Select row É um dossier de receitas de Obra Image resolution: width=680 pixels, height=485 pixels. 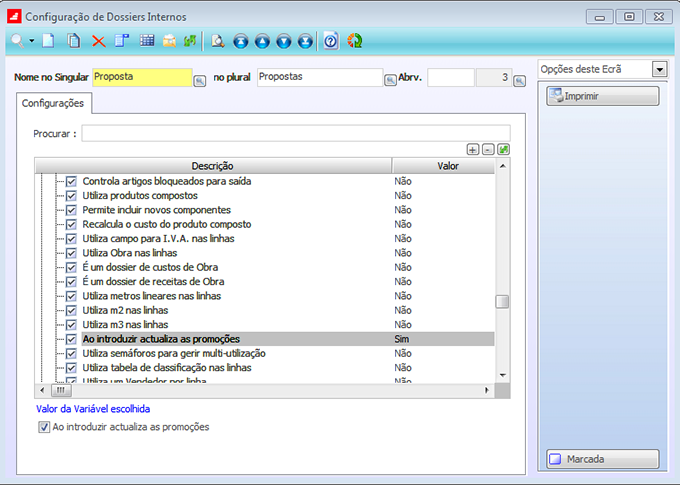point(288,282)
